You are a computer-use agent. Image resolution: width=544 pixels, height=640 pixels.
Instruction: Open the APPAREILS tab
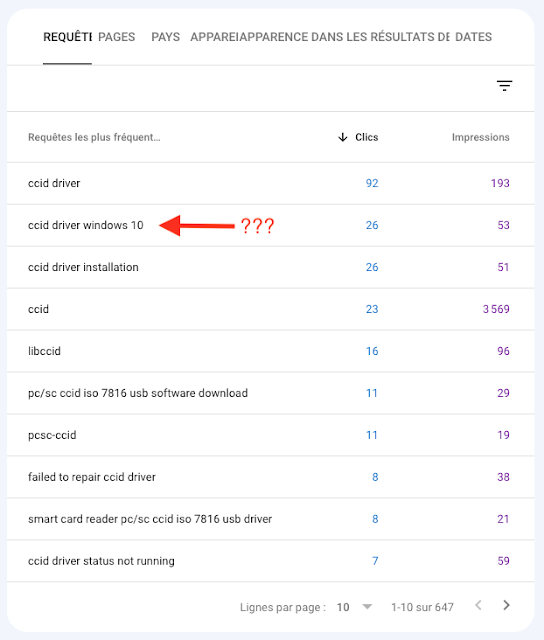click(213, 37)
